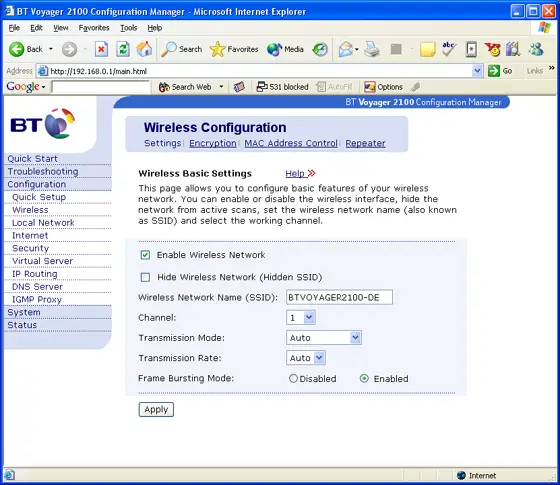Click the AutoFill toolbar button
This screenshot has width=560, height=485.
click(335, 87)
